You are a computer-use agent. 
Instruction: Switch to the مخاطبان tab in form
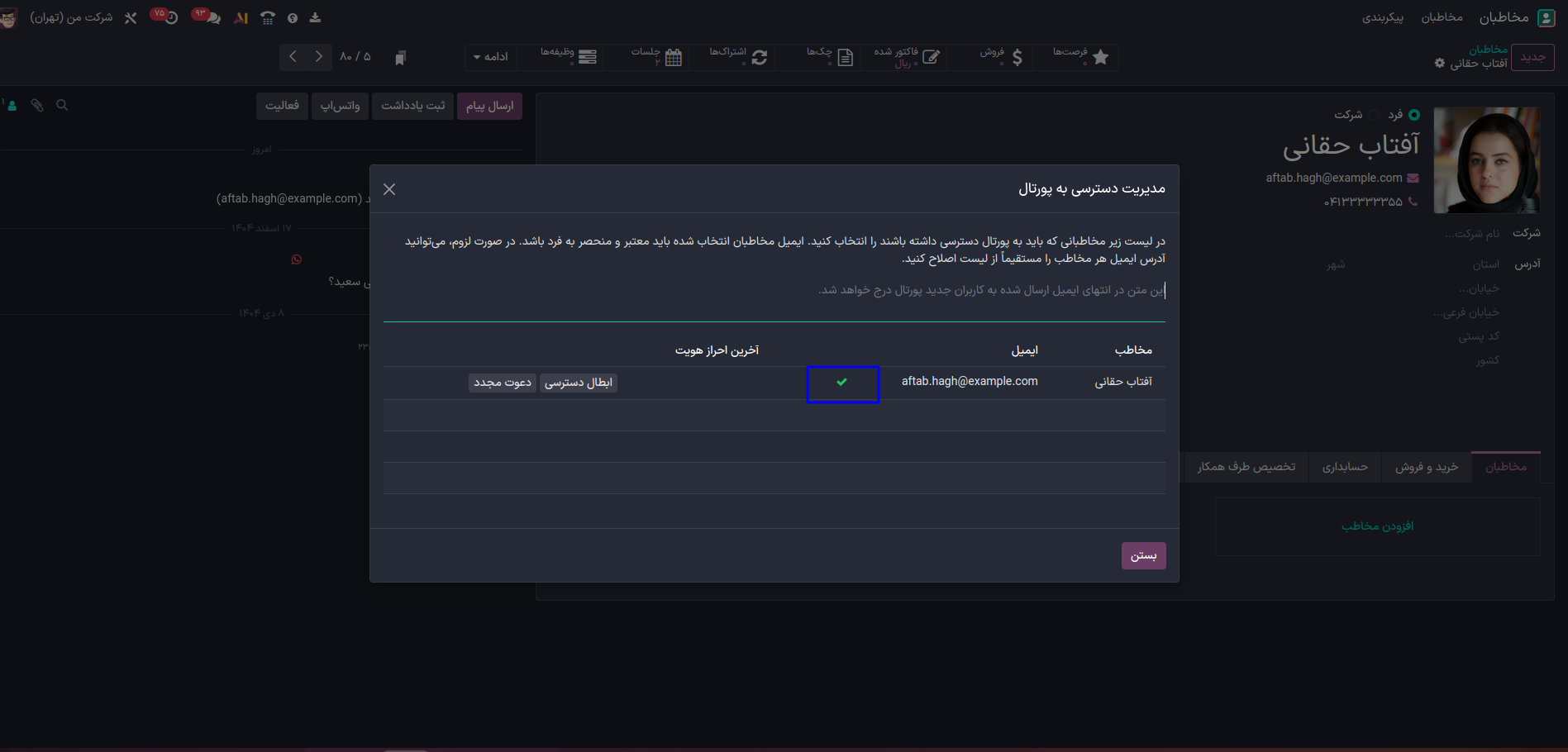click(x=1506, y=467)
